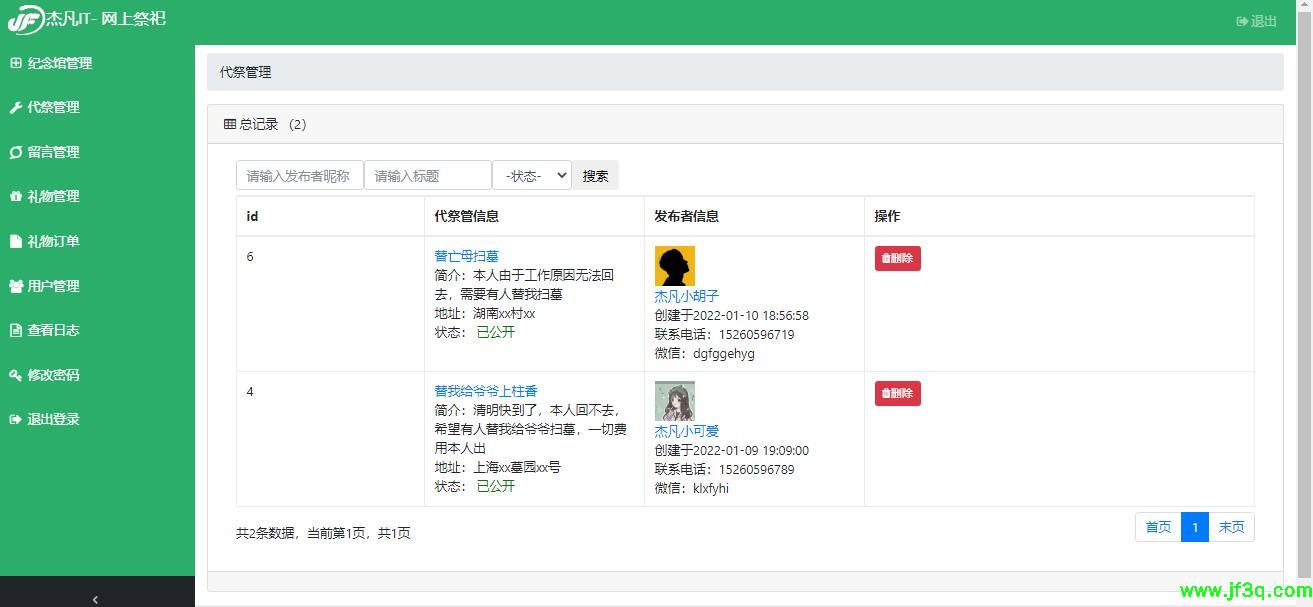Click the 退出登录 sidebar icon
Image resolution: width=1313 pixels, height=607 pixels.
tap(15, 419)
